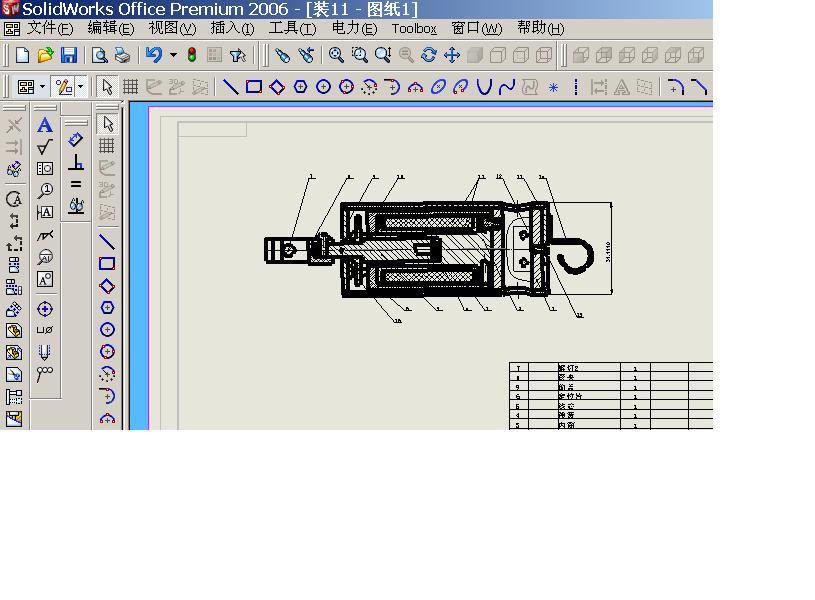The width and height of the screenshot is (815, 600).
Task: Click the New document icon
Action: [x=22, y=56]
